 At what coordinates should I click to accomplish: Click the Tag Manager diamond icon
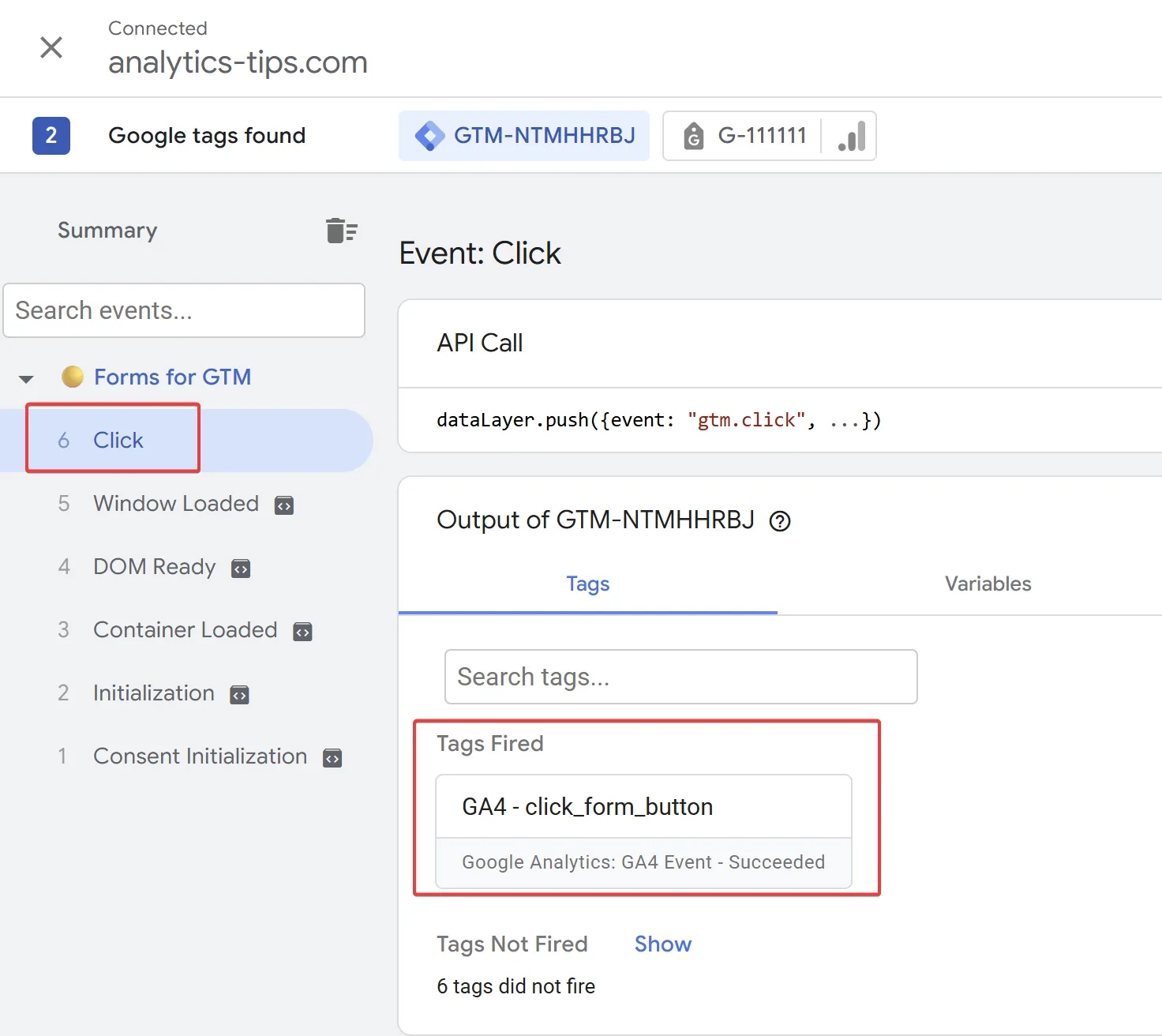(x=429, y=136)
